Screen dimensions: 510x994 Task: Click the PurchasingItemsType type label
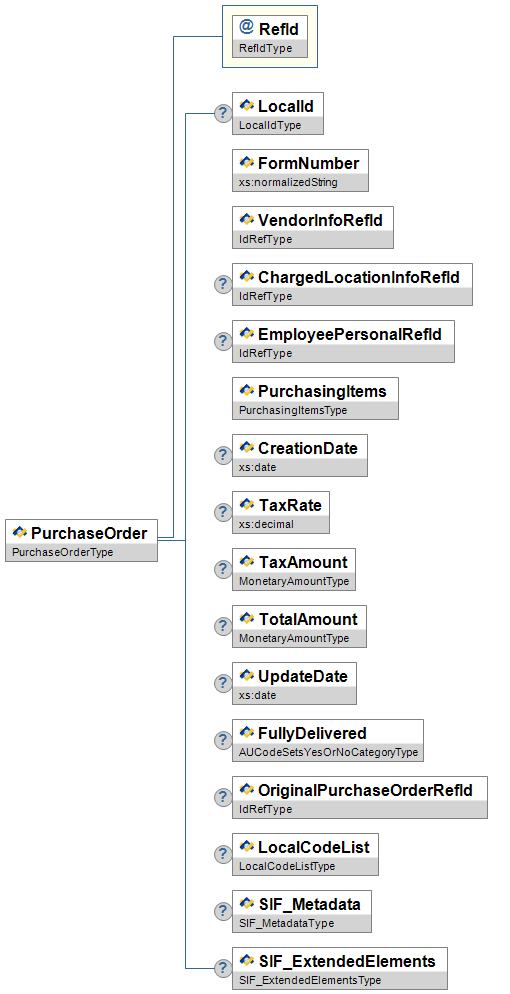(x=293, y=410)
